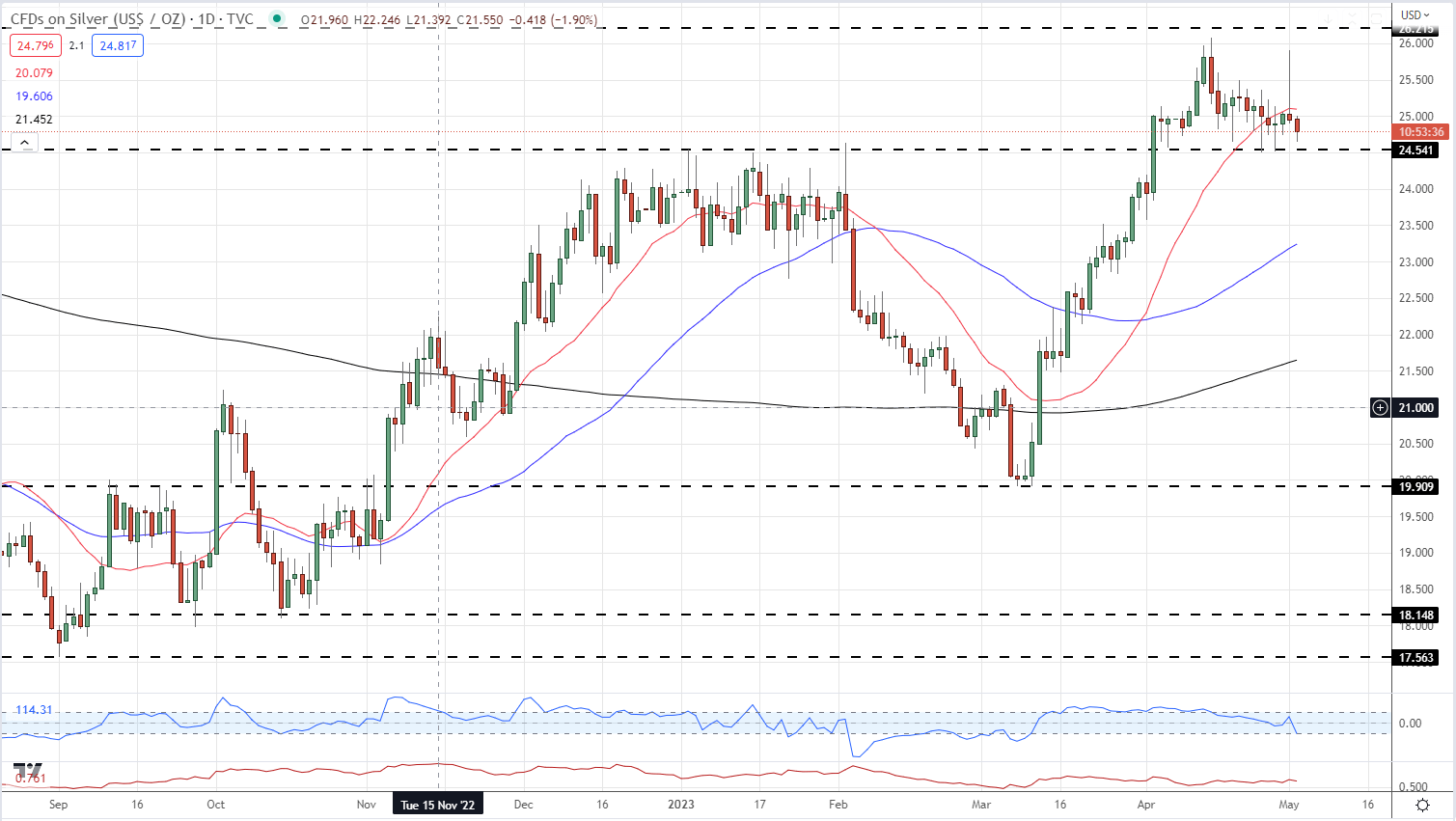Open the USD currency dropdown
This screenshot has height=821, width=1456.
(1415, 14)
